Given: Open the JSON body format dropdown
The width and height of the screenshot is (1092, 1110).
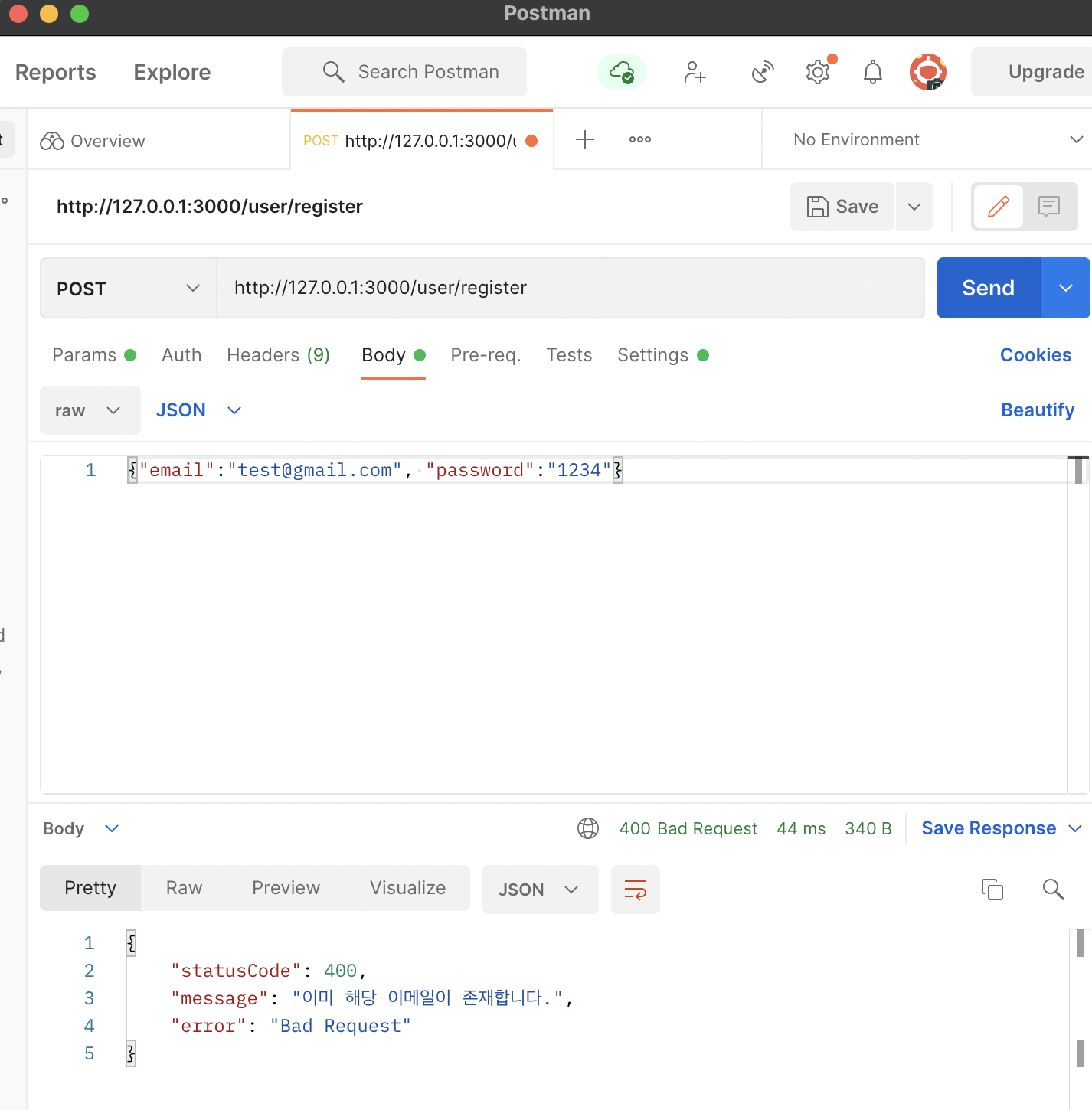Looking at the screenshot, I should pyautogui.click(x=199, y=410).
